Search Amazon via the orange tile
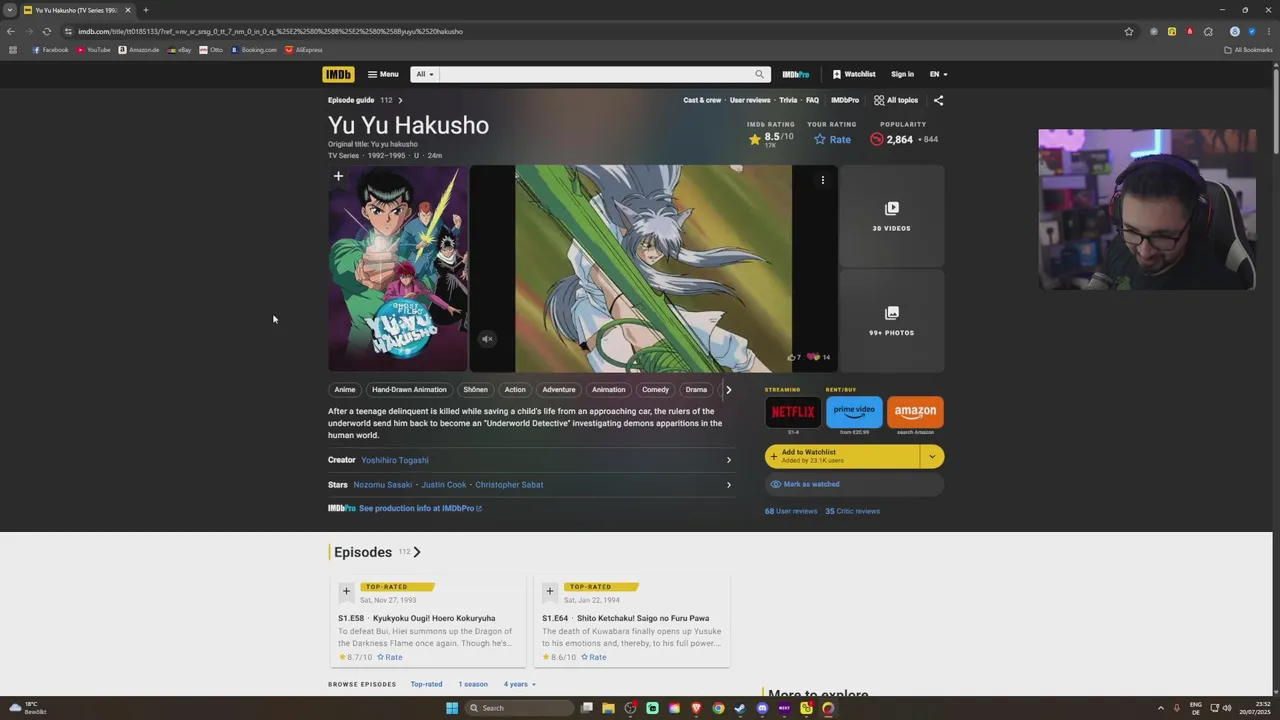1280x720 pixels. point(915,412)
